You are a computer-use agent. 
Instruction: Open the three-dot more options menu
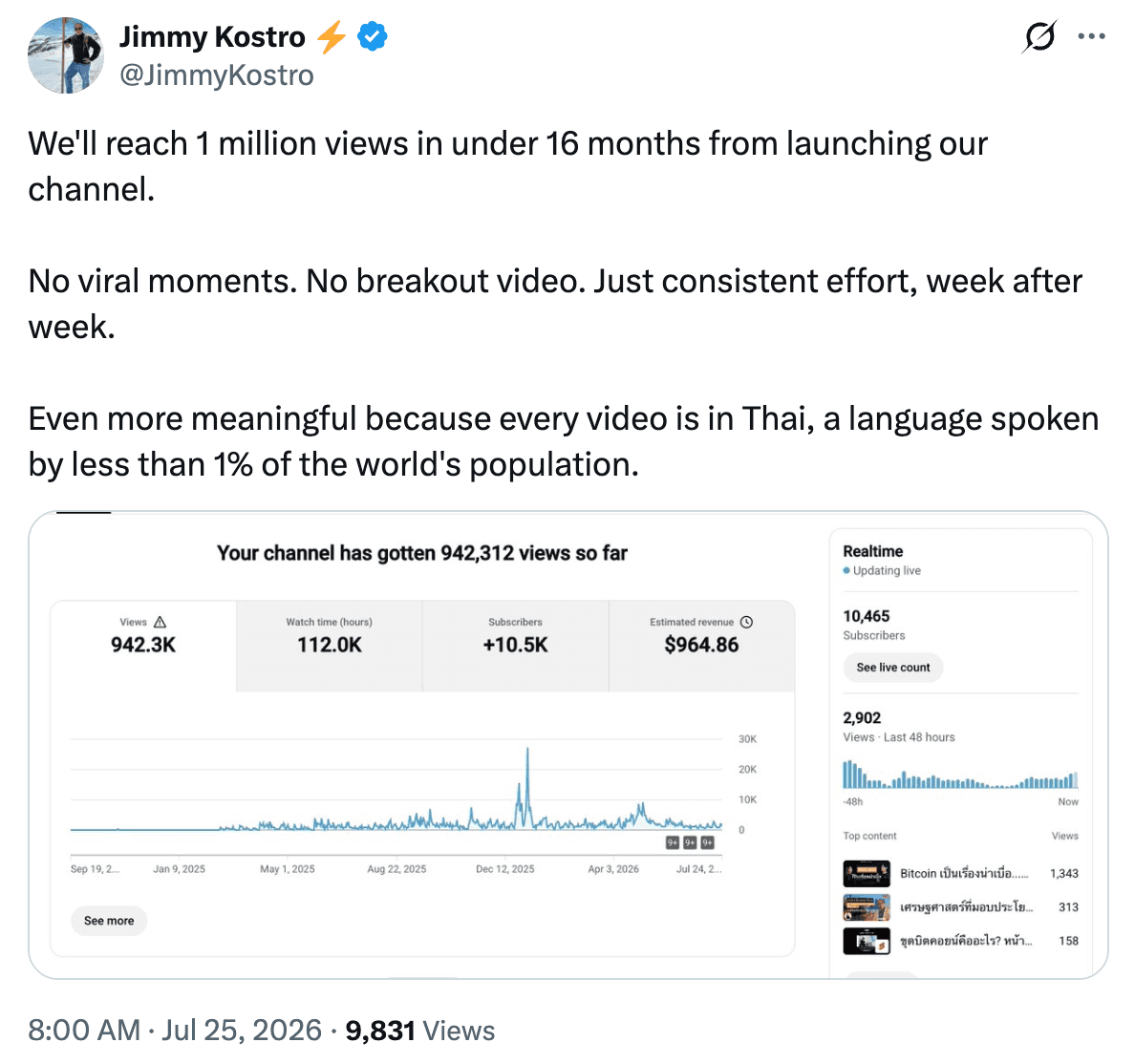[1092, 36]
